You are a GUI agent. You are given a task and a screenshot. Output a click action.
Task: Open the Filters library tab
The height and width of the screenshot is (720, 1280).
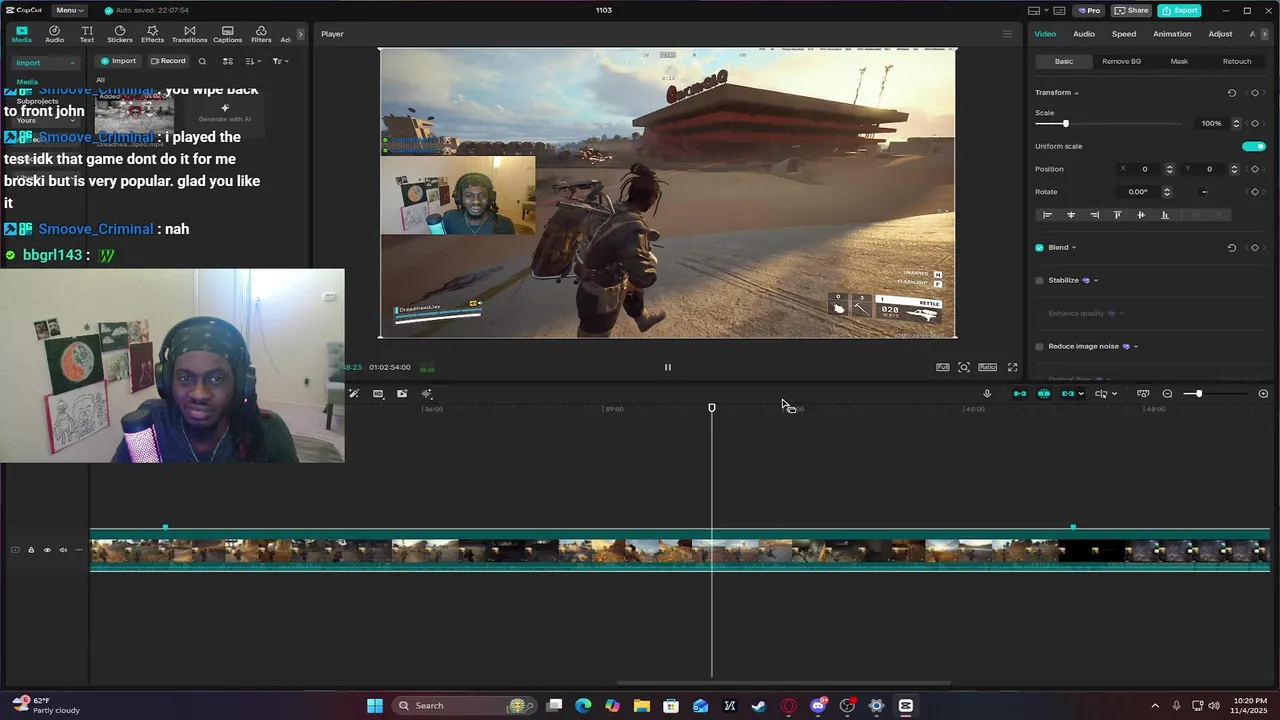[x=261, y=34]
